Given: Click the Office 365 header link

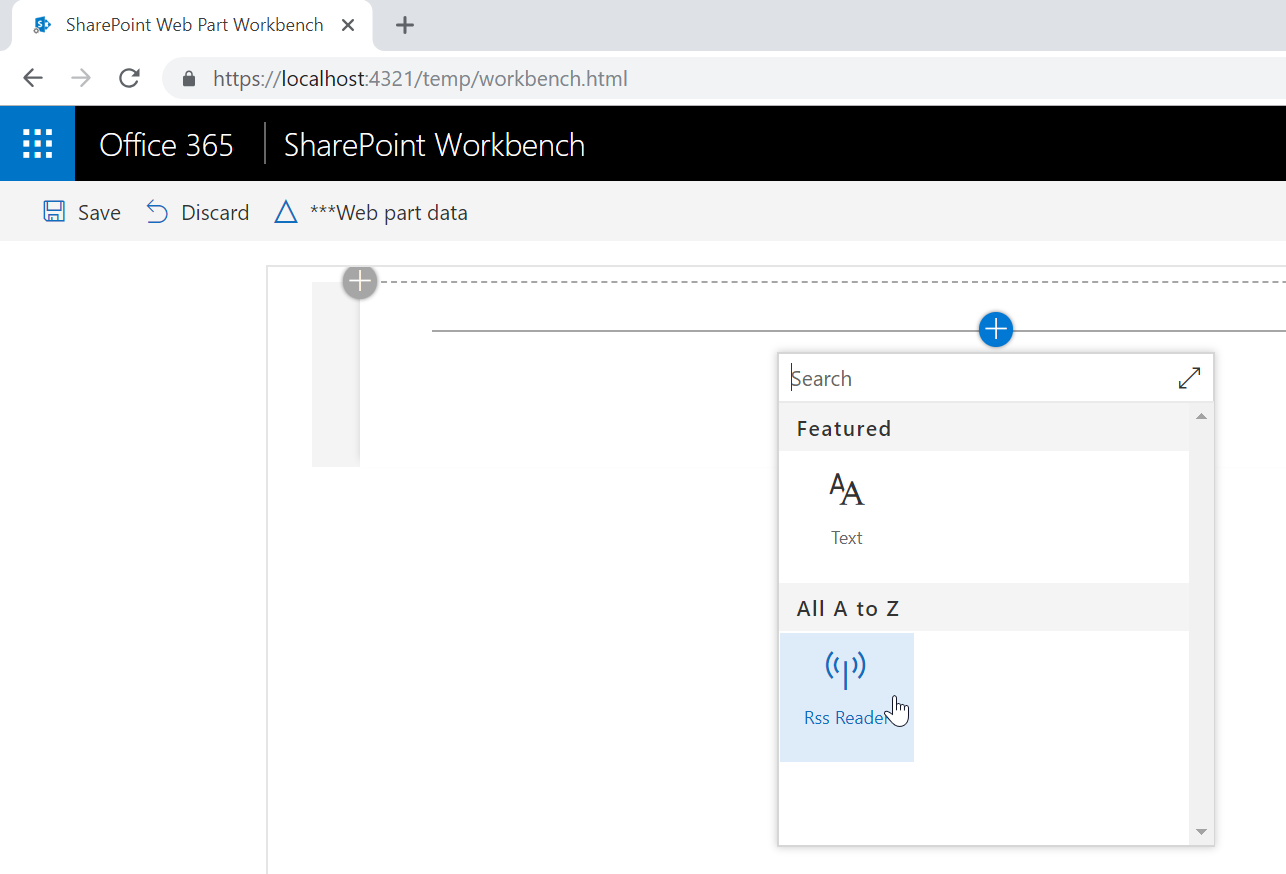Looking at the screenshot, I should click(x=166, y=145).
